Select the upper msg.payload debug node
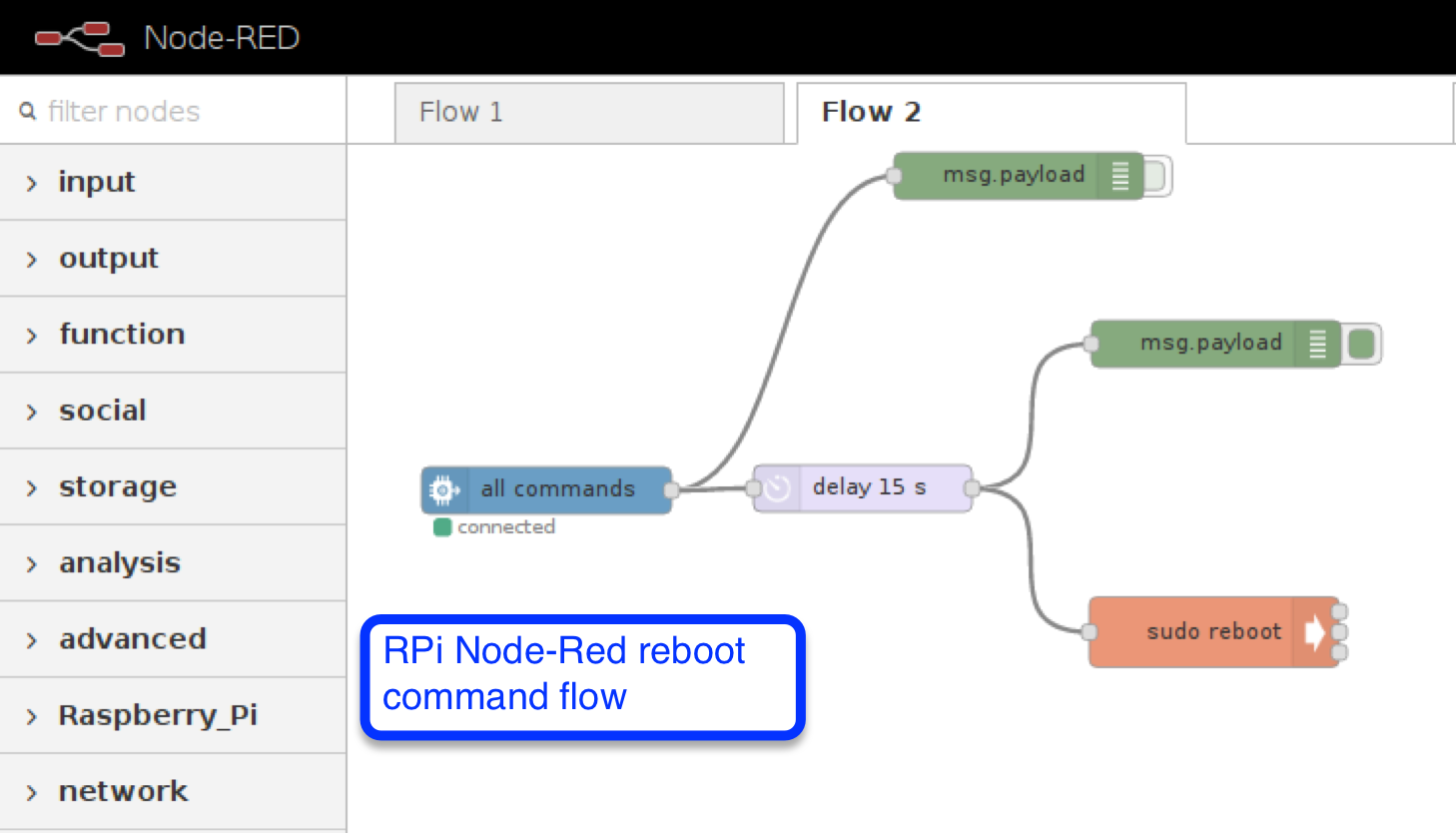Image resolution: width=1456 pixels, height=833 pixels. (1018, 176)
